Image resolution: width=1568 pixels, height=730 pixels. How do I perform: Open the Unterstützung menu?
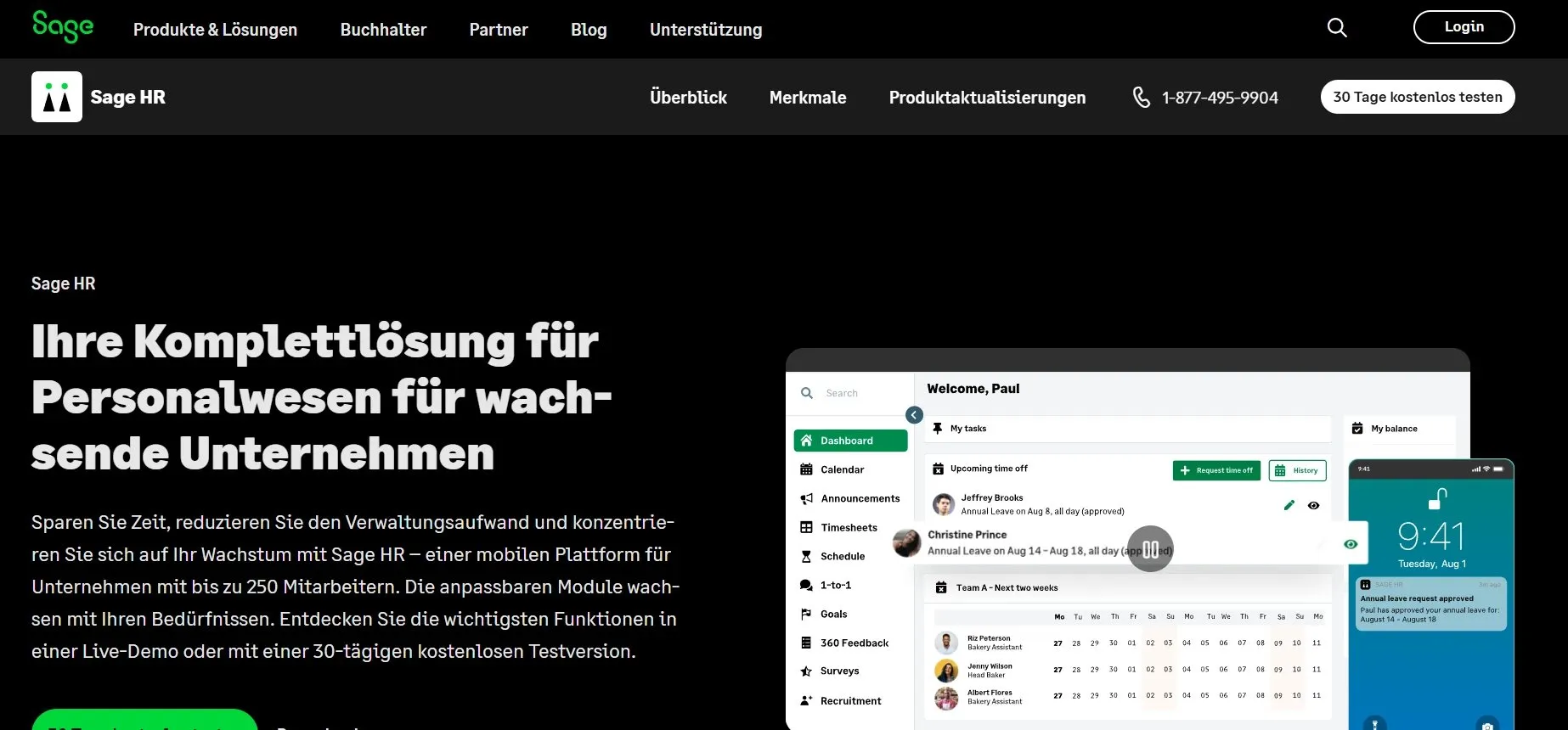tap(706, 30)
